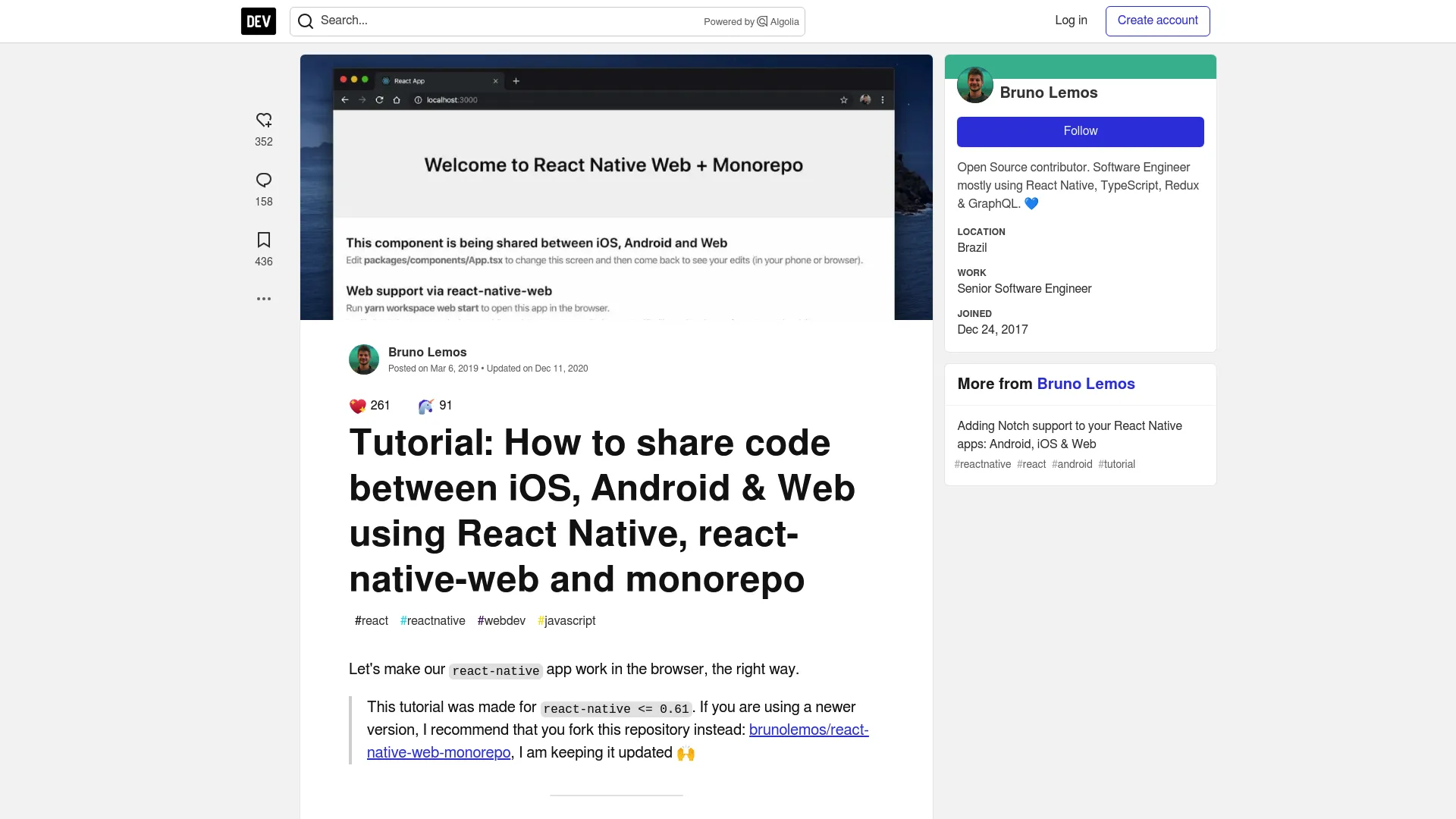This screenshot has height=819, width=1456.
Task: Click the #javascript tag below article
Action: [566, 621]
